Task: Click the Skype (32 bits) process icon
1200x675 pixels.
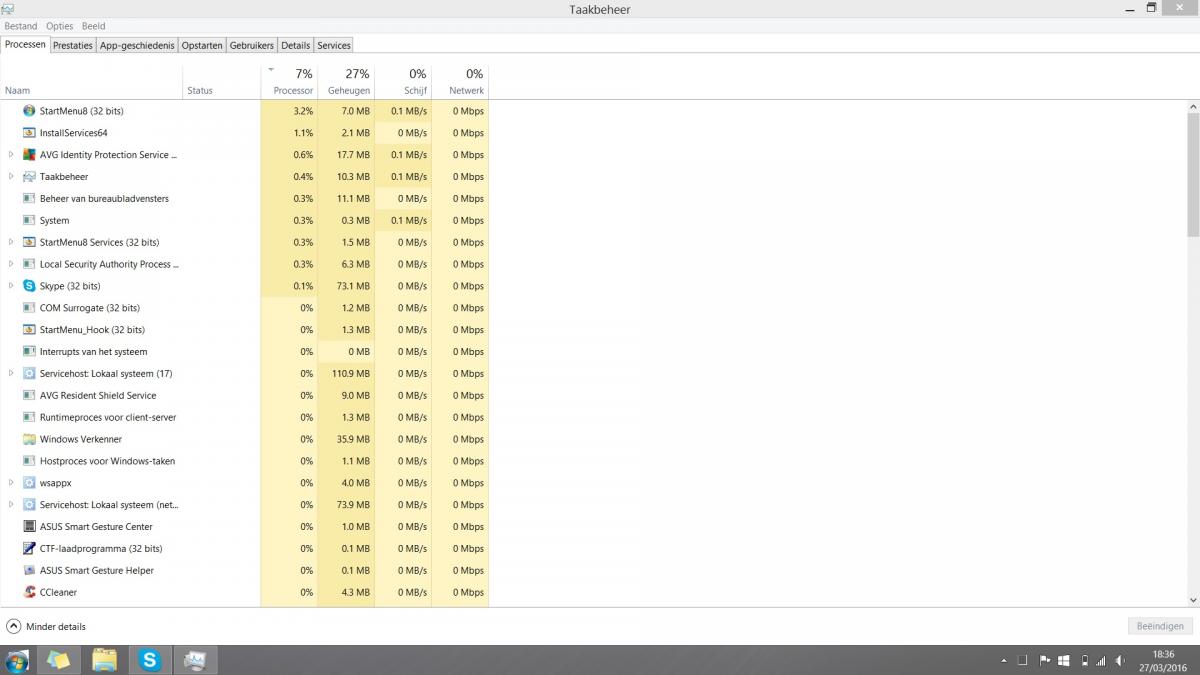Action: point(29,286)
